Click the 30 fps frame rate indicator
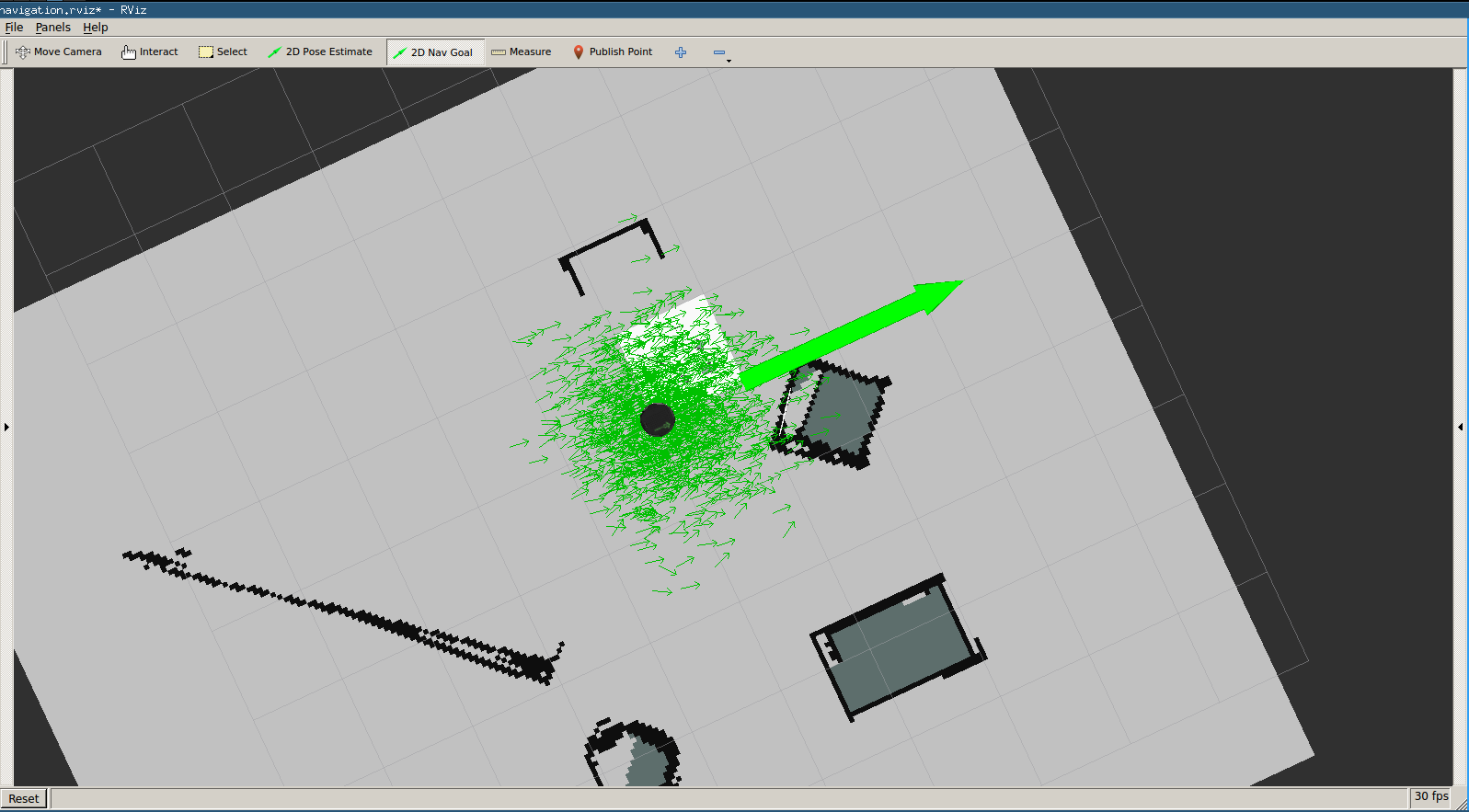Screen dimensions: 1469x812 point(1430,796)
